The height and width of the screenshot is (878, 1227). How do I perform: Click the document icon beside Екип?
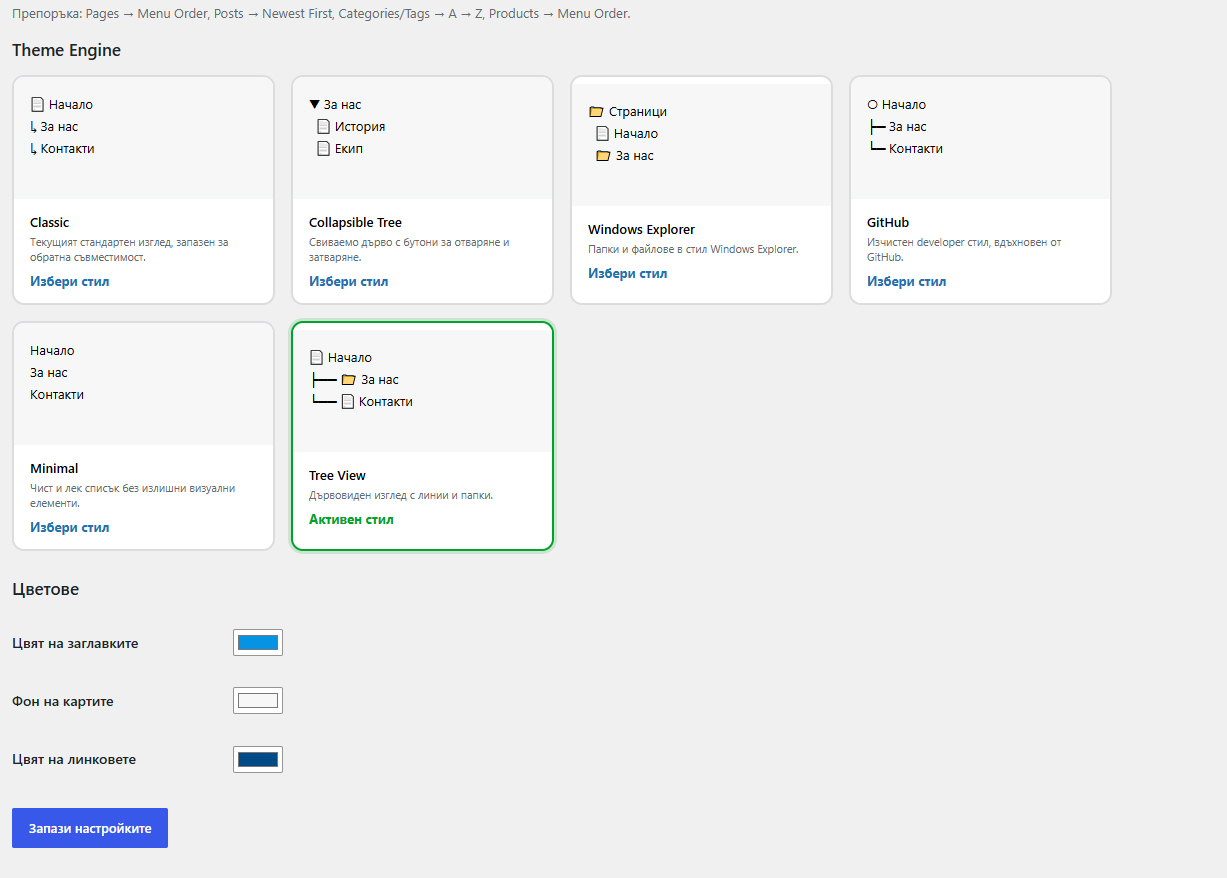(323, 148)
